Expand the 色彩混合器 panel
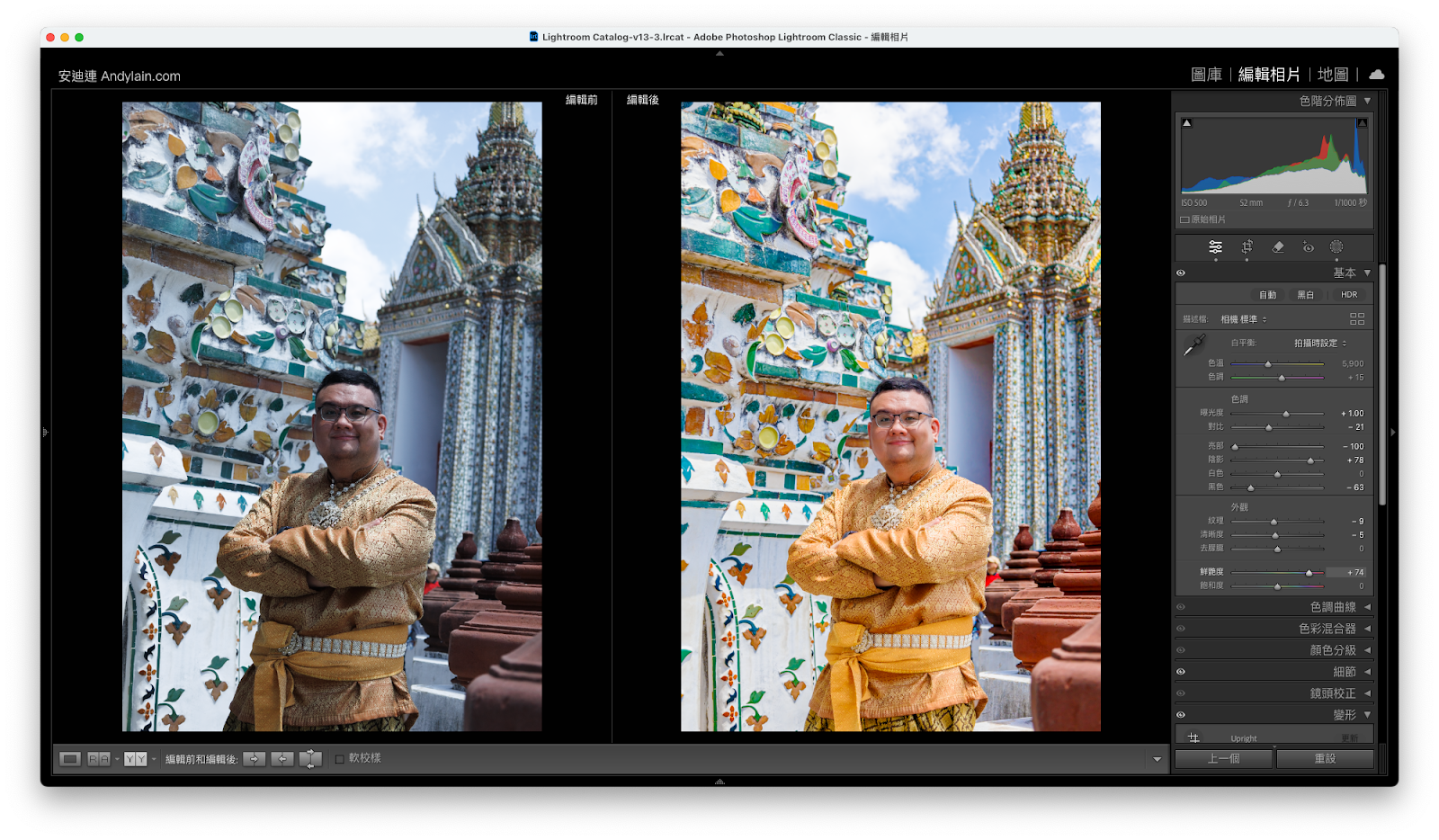This screenshot has width=1439, height=840. click(1367, 629)
